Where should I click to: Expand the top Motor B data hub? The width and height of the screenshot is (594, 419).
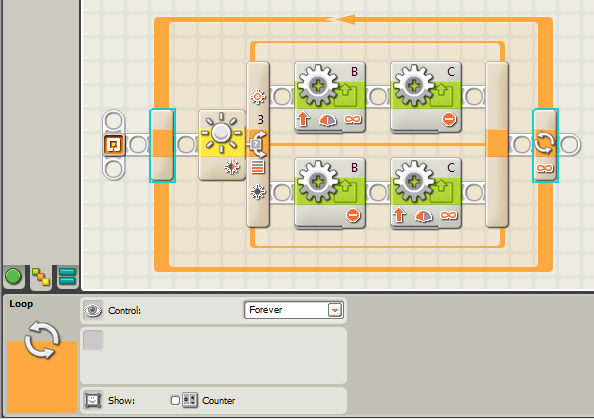tap(319, 131)
